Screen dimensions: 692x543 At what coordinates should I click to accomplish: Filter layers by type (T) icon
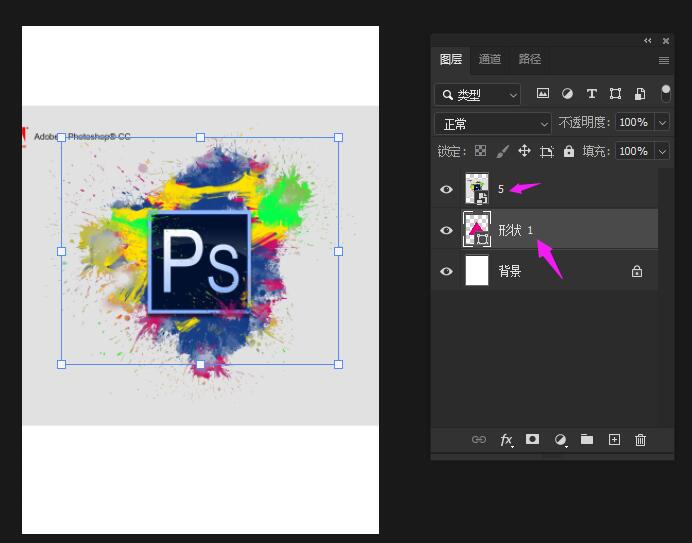point(591,94)
